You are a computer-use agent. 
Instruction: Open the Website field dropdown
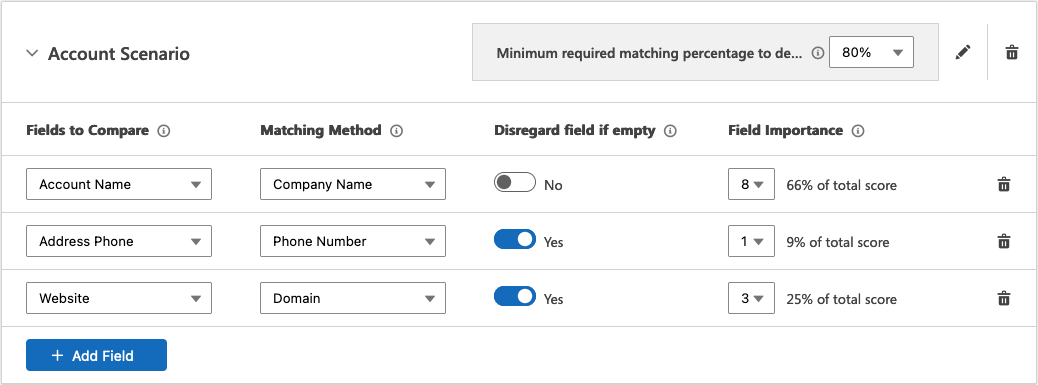point(119,298)
